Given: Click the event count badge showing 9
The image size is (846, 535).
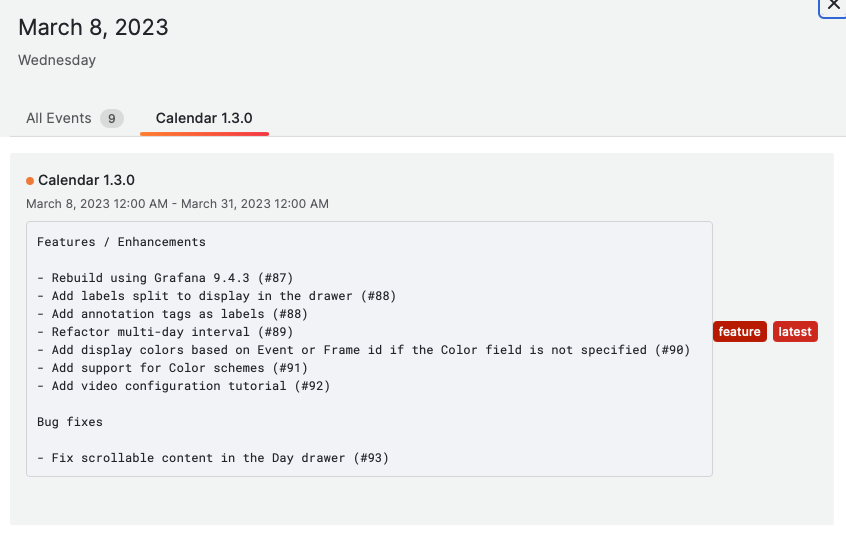Looking at the screenshot, I should coord(112,119).
